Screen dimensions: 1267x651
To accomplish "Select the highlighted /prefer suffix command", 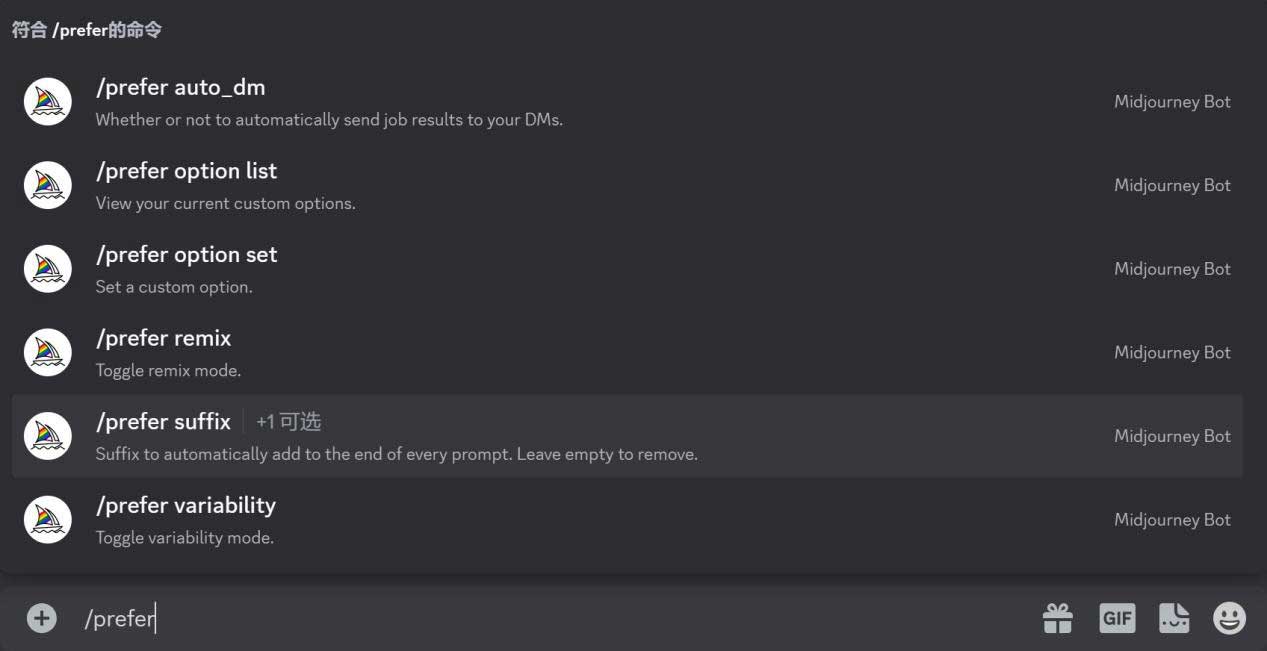I will click(x=164, y=422).
